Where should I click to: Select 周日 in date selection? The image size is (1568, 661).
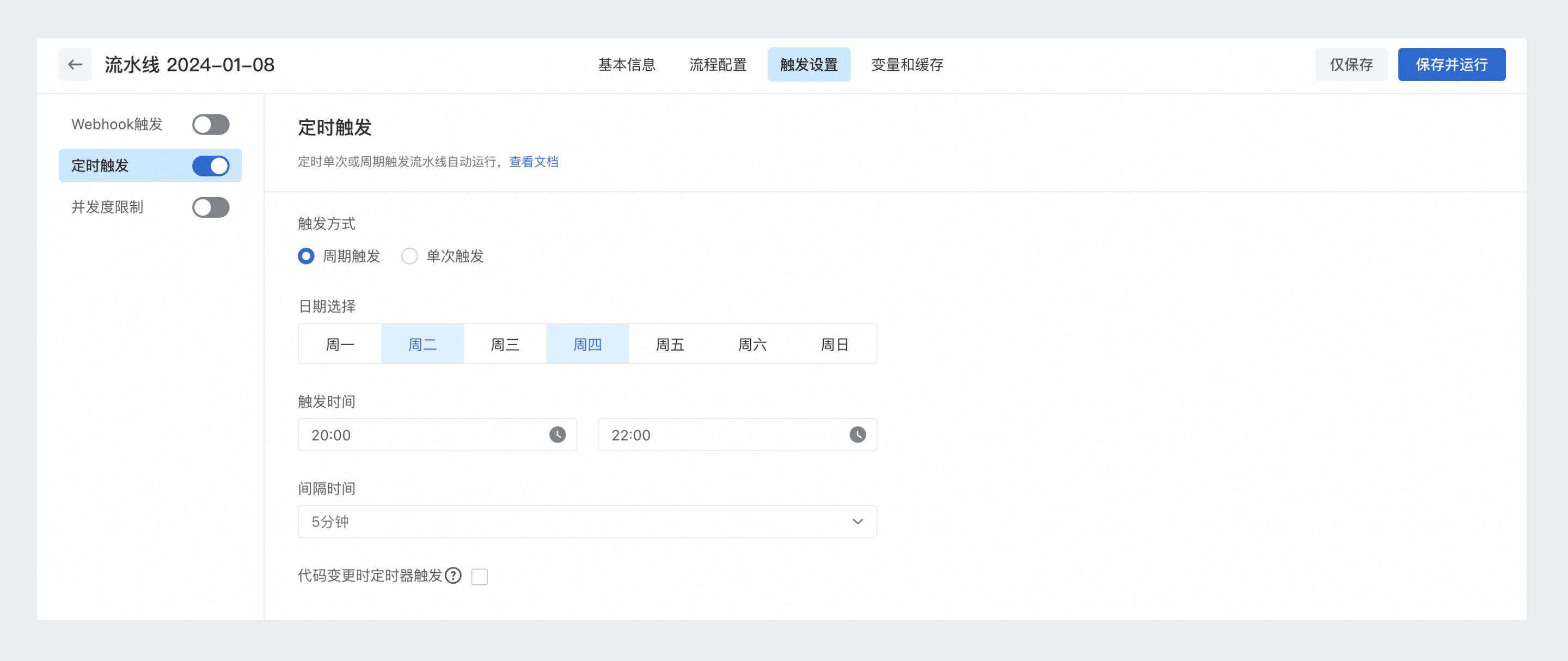835,344
